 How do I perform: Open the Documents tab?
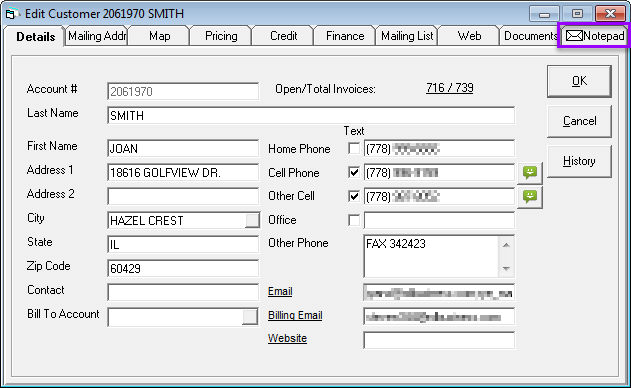coord(530,36)
